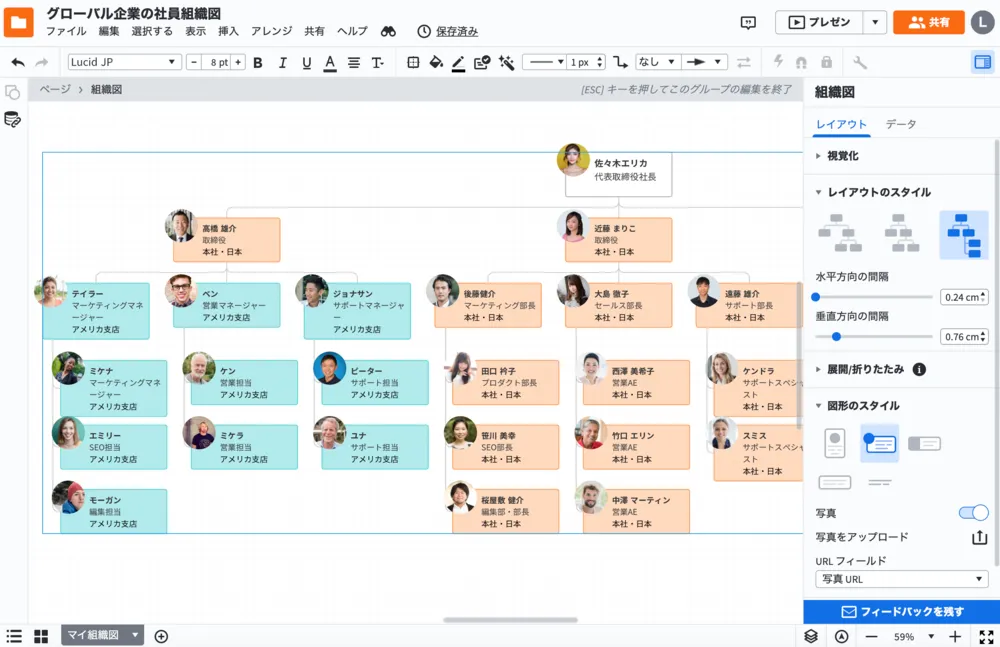This screenshot has height=647, width=1000.
Task: Open the comments speech bubble icon
Action: (x=747, y=22)
